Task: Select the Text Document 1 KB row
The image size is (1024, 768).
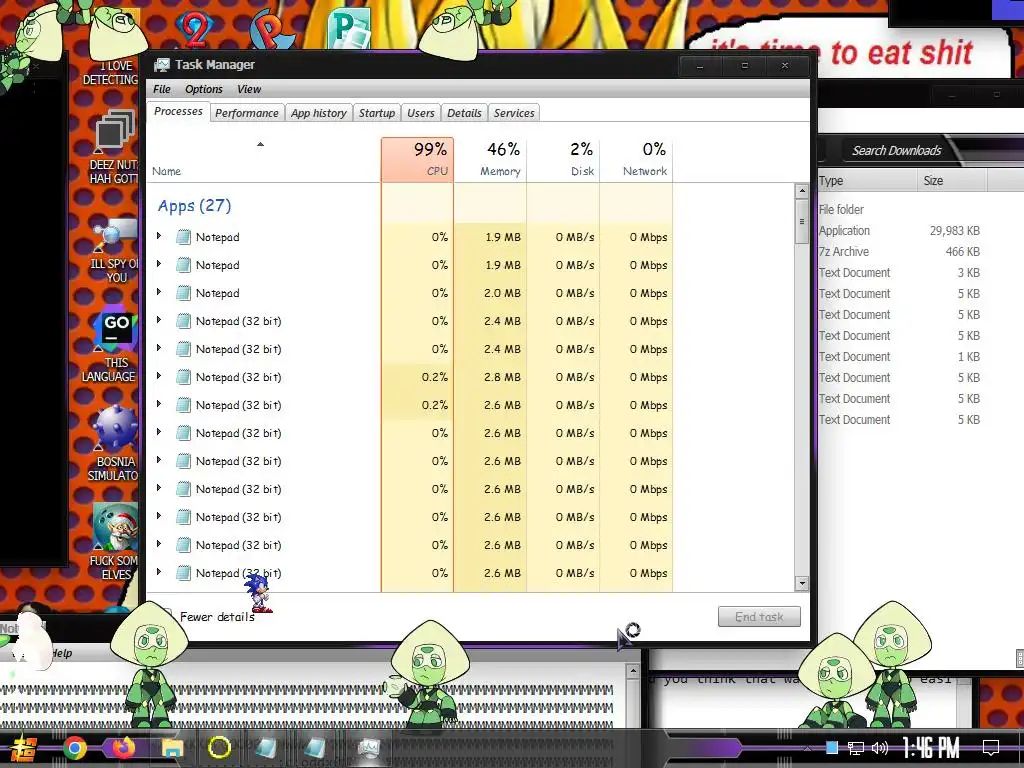Action: [x=901, y=357]
